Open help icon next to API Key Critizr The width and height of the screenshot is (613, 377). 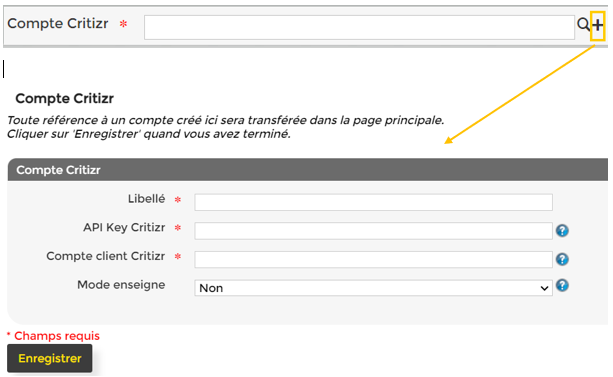tap(562, 231)
